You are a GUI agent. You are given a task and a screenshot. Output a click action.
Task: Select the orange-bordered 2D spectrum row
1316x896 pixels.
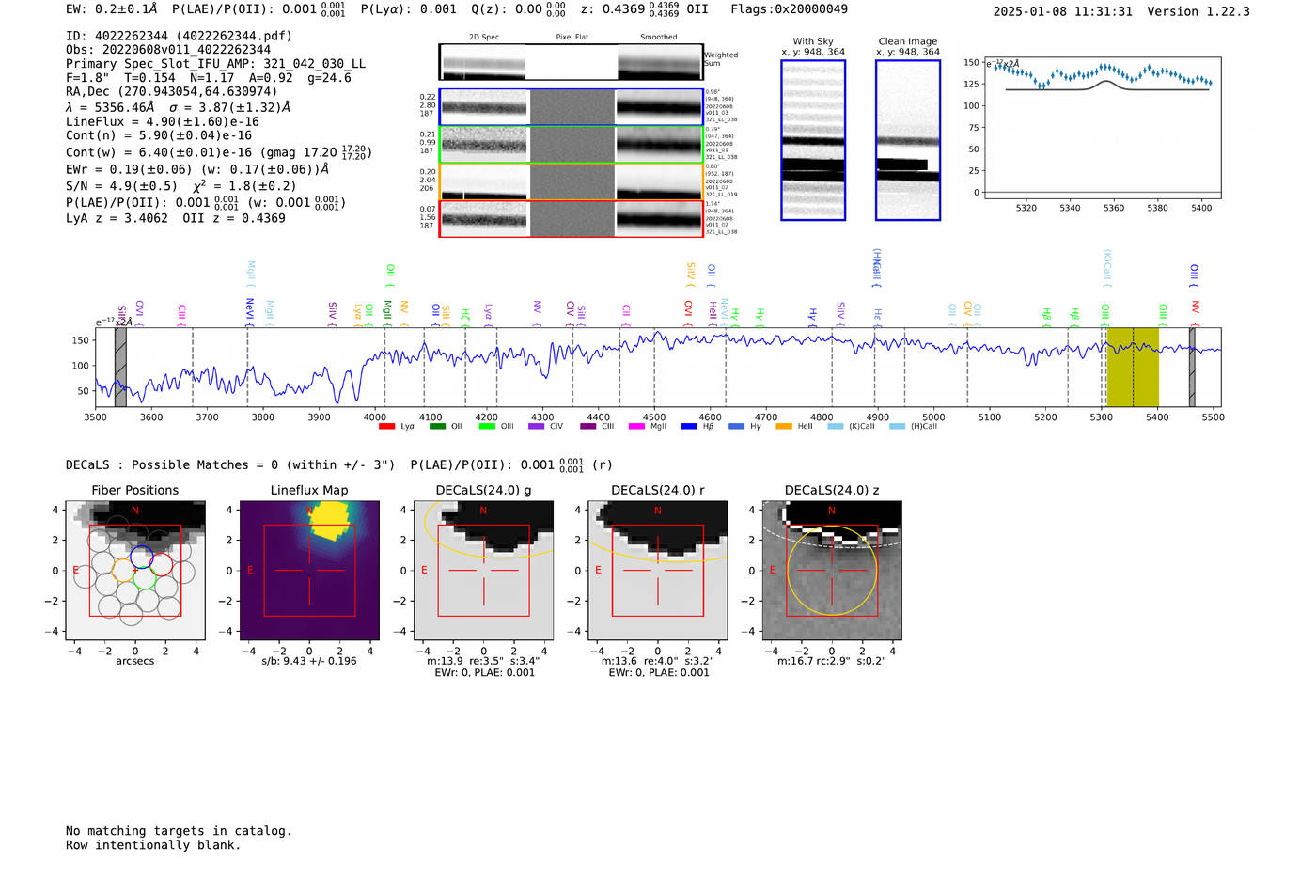(x=572, y=181)
